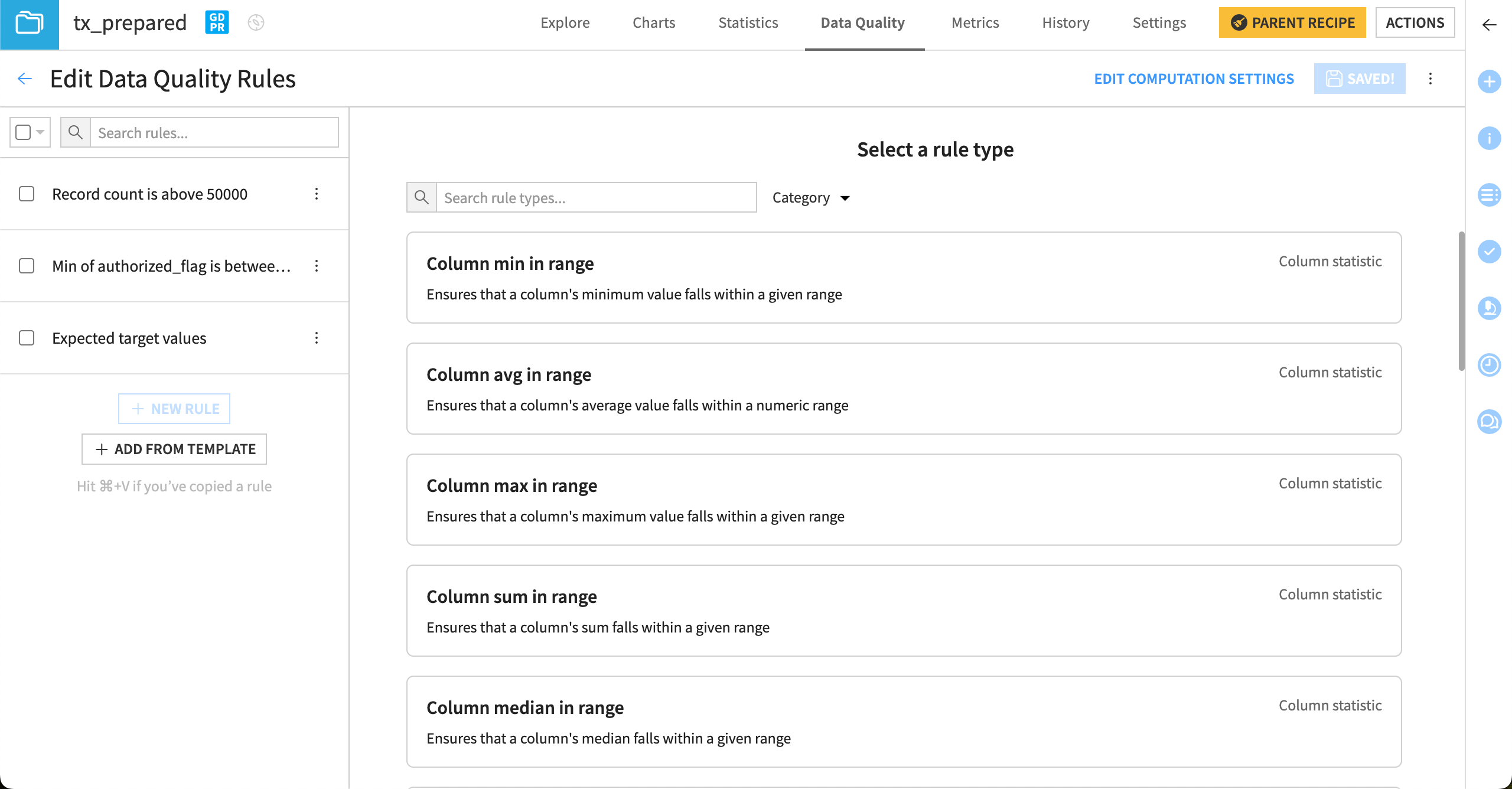Click the Add New Rule button
1512x789 pixels.
tap(174, 408)
